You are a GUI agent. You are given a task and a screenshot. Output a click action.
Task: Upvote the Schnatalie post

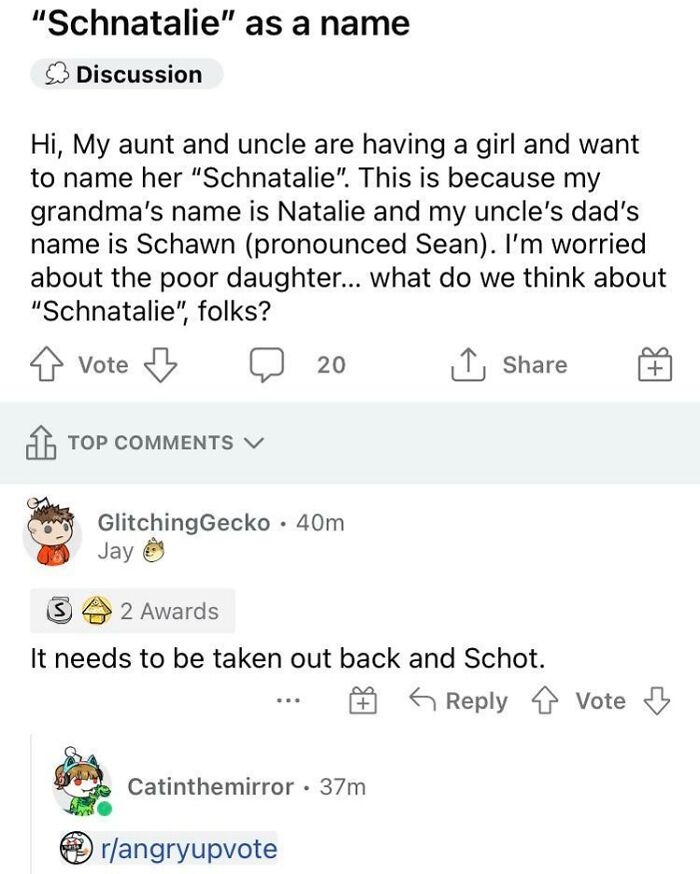(x=45, y=364)
